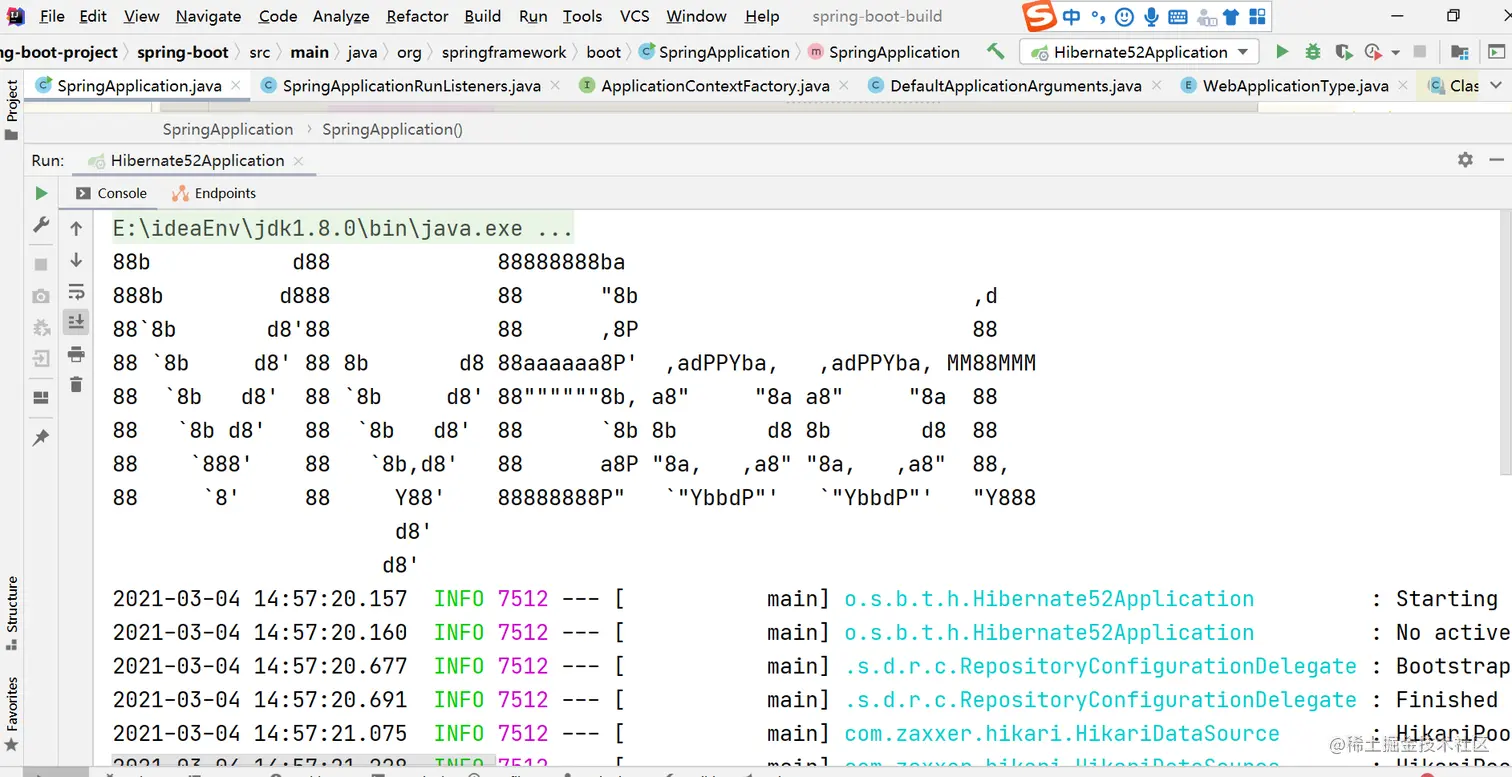Switch to the SpringApplicationRunListeners.java tab

click(x=411, y=86)
